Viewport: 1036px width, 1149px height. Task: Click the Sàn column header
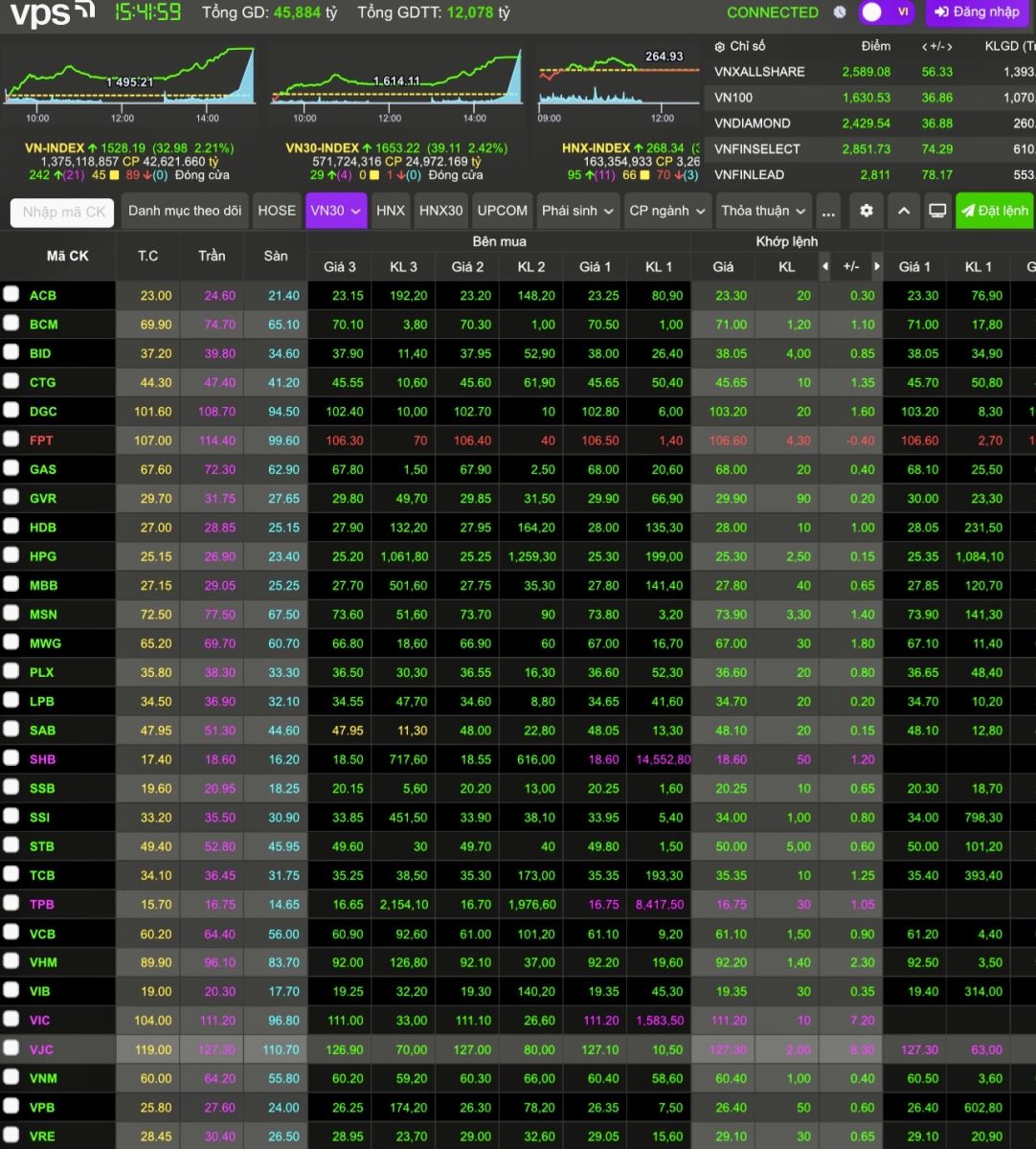point(276,256)
